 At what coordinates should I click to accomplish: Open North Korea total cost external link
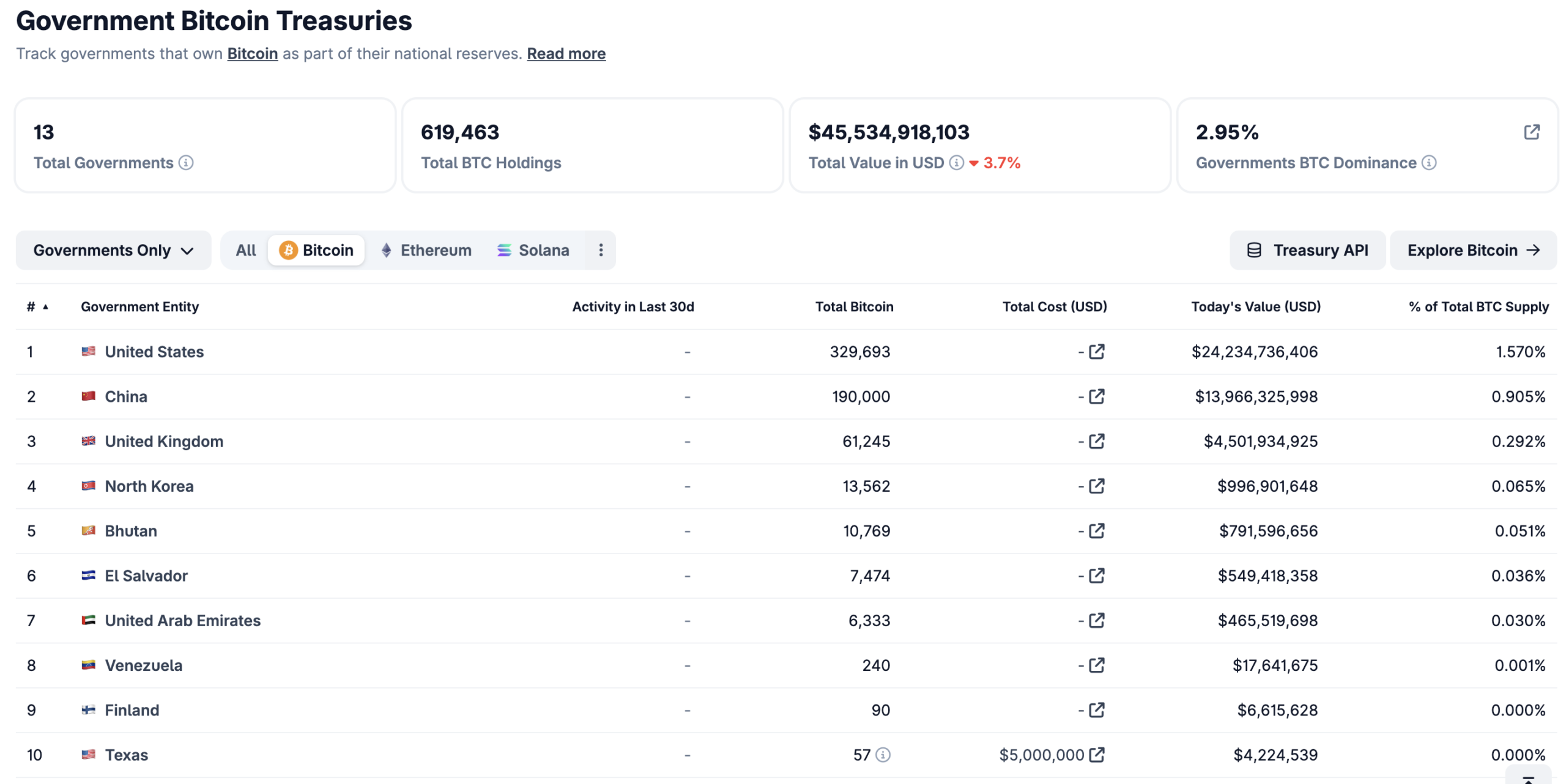(1097, 486)
